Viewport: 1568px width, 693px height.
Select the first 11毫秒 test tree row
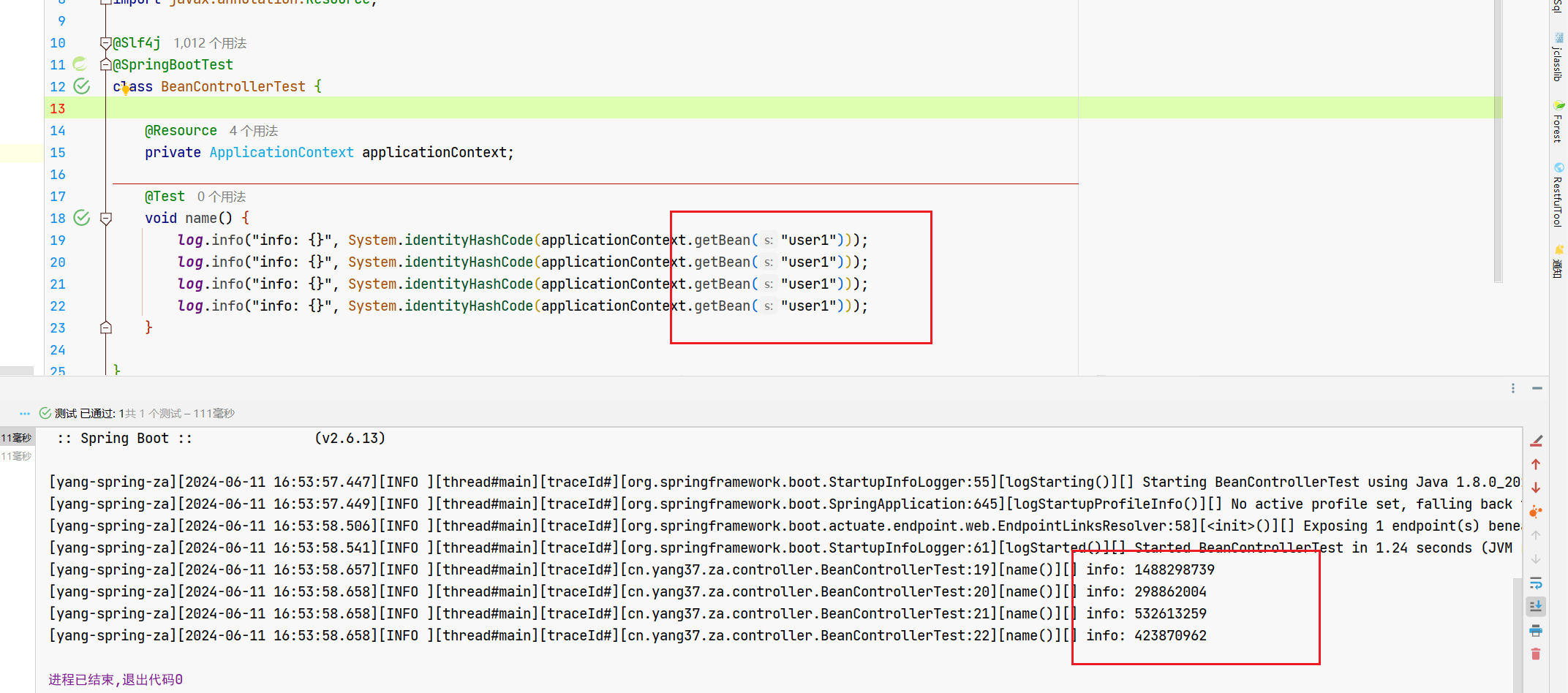point(16,438)
